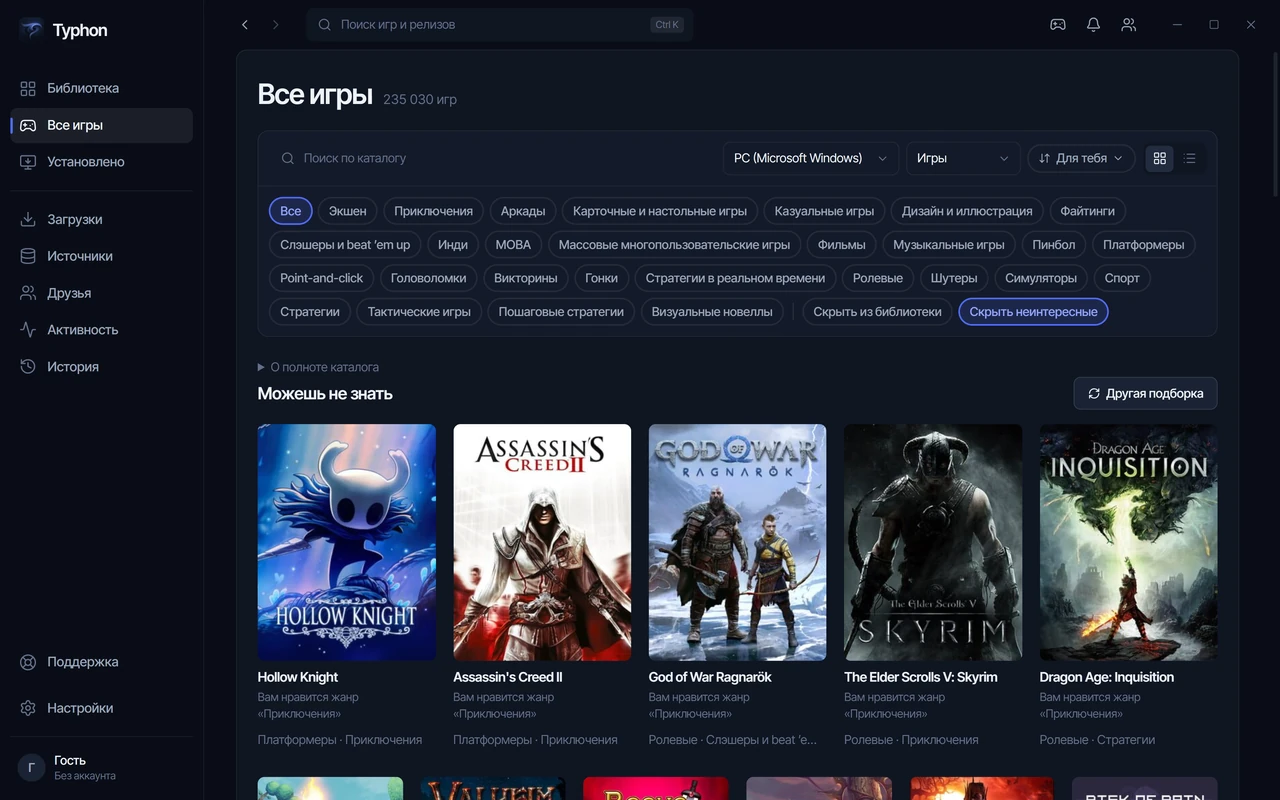The width and height of the screenshot is (1280, 800).
Task: Go forward with the right arrow
Action: [276, 24]
